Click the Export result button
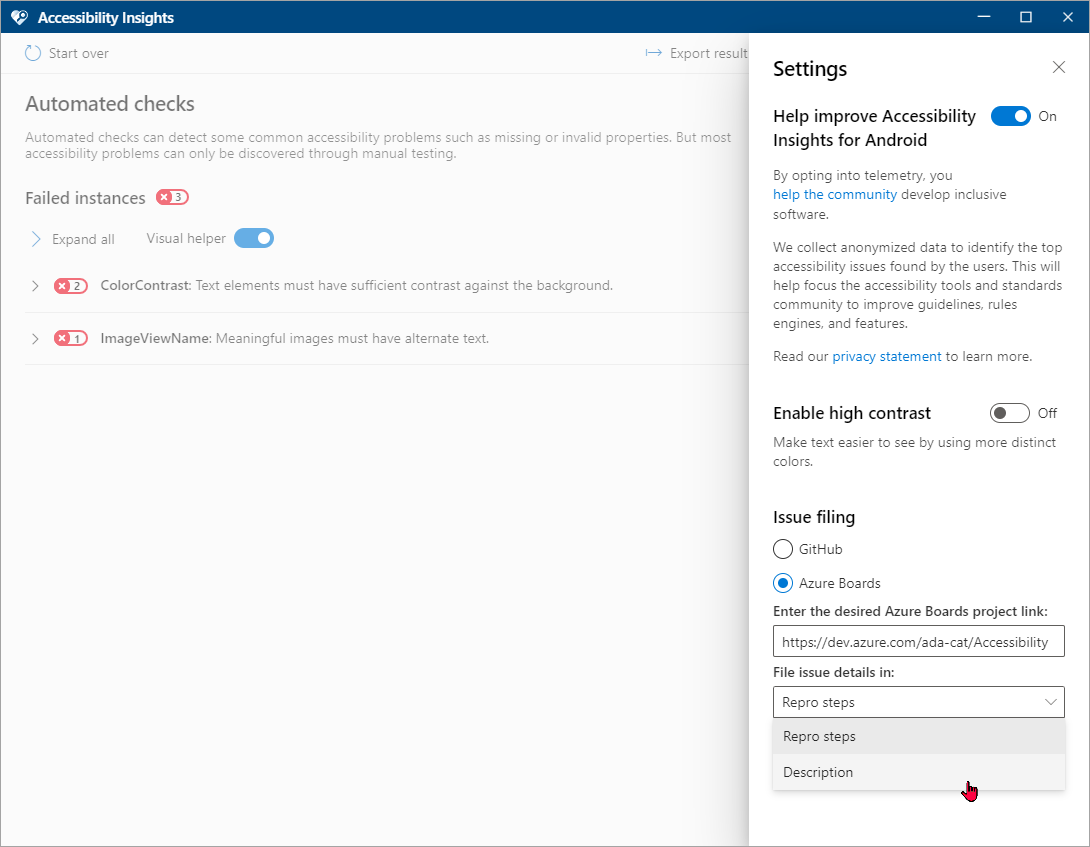 (x=697, y=53)
